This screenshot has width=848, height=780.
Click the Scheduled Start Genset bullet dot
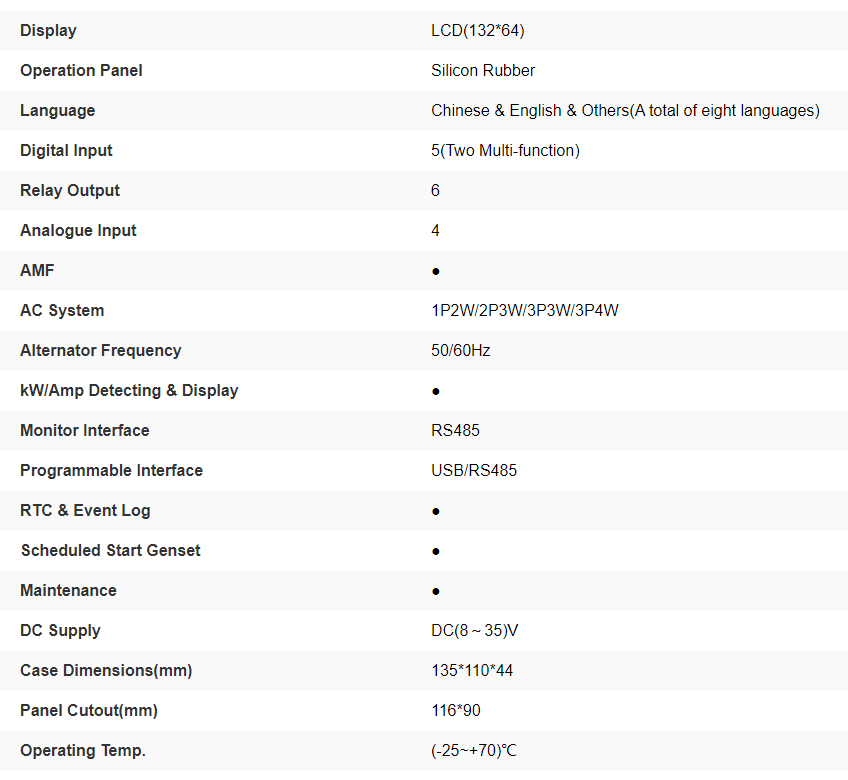[436, 551]
